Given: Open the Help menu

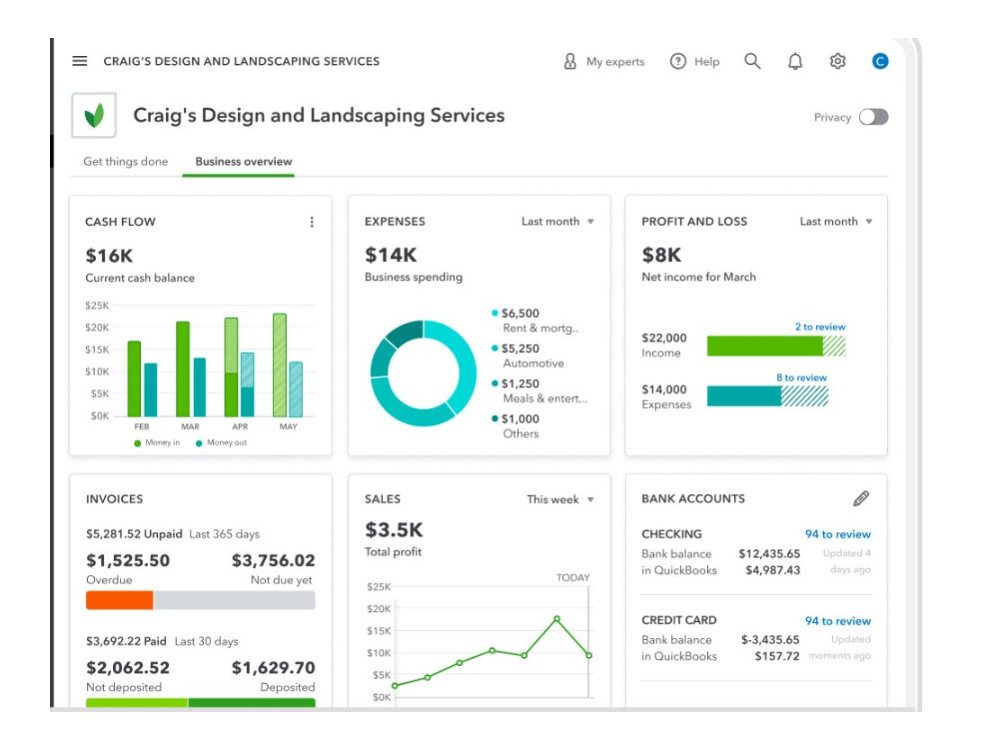Looking at the screenshot, I should [x=695, y=61].
